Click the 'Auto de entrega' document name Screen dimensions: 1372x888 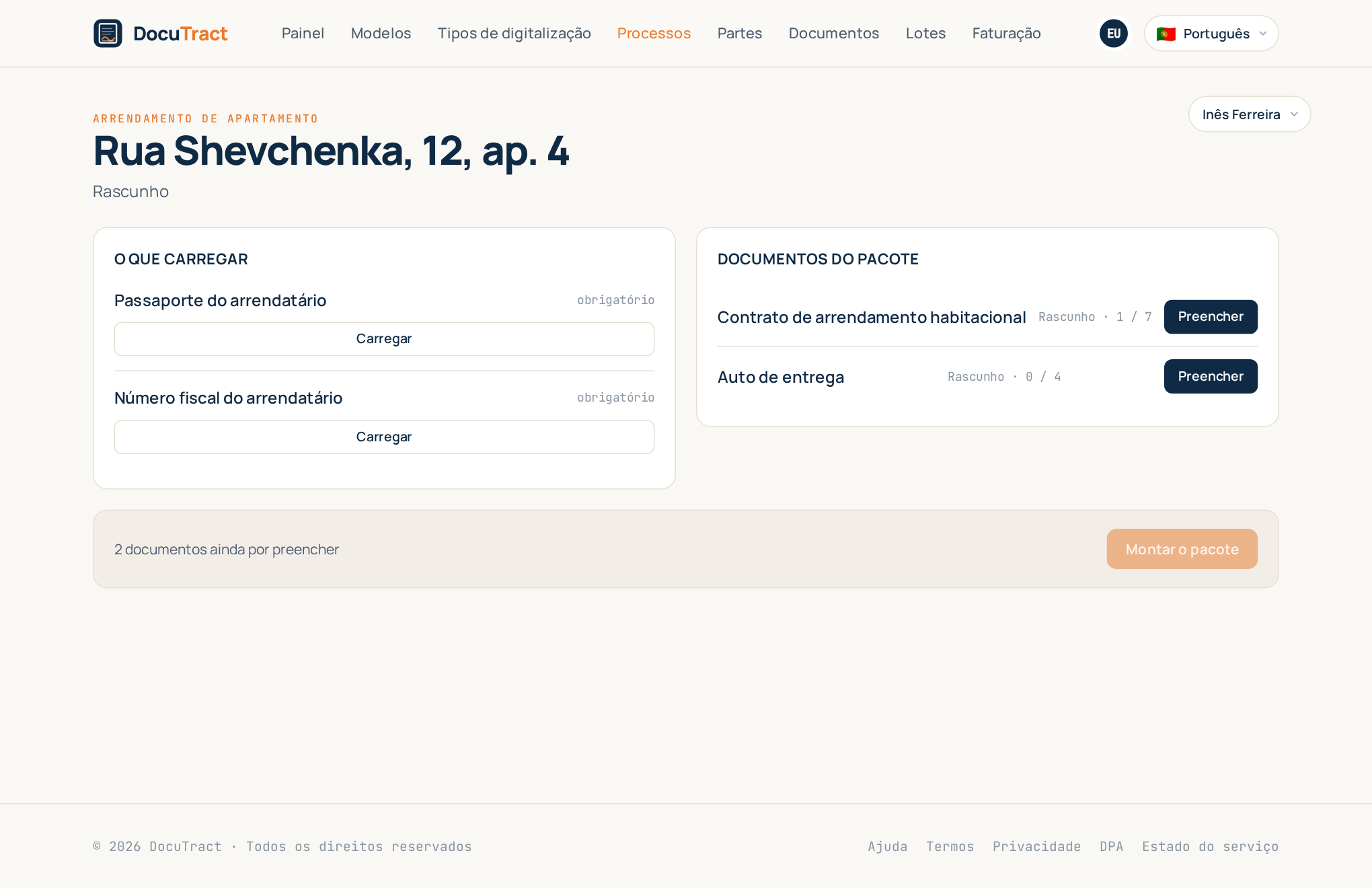click(x=780, y=377)
